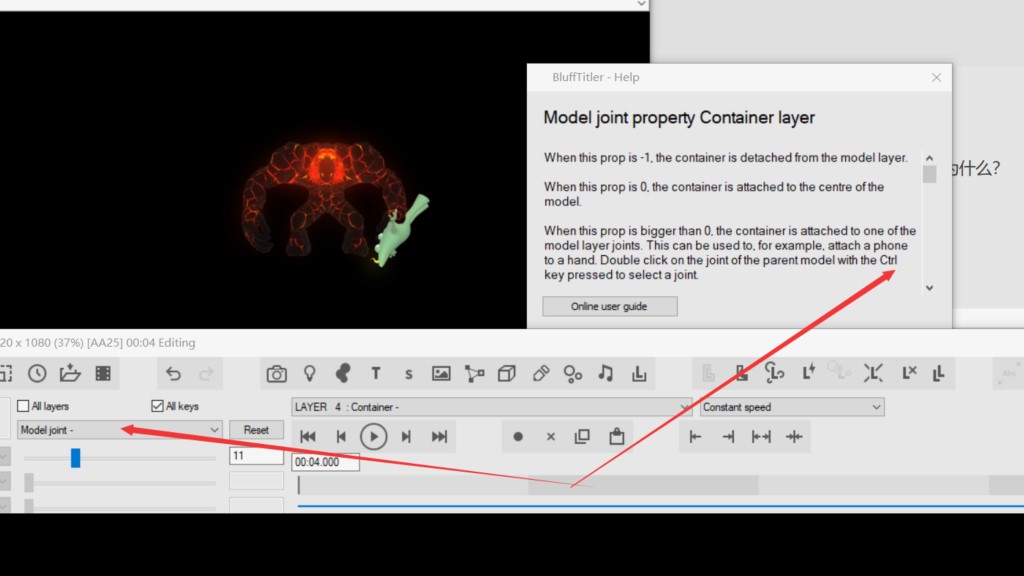Add a model layer with the cube icon
The width and height of the screenshot is (1024, 576).
tap(507, 374)
